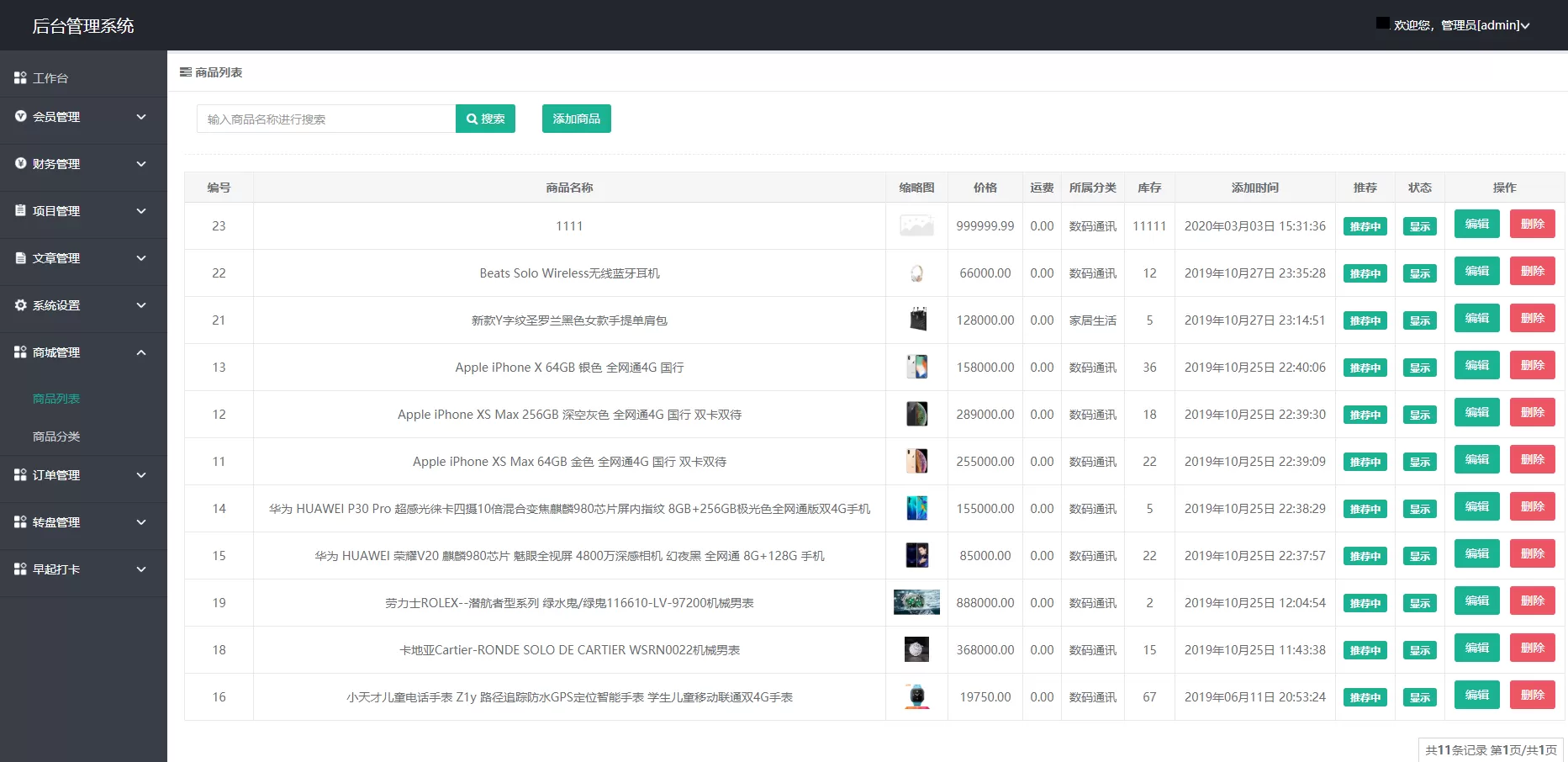Open the 劳力士ROLEX product thumbnail
Image resolution: width=1568 pixels, height=762 pixels.
click(916, 602)
